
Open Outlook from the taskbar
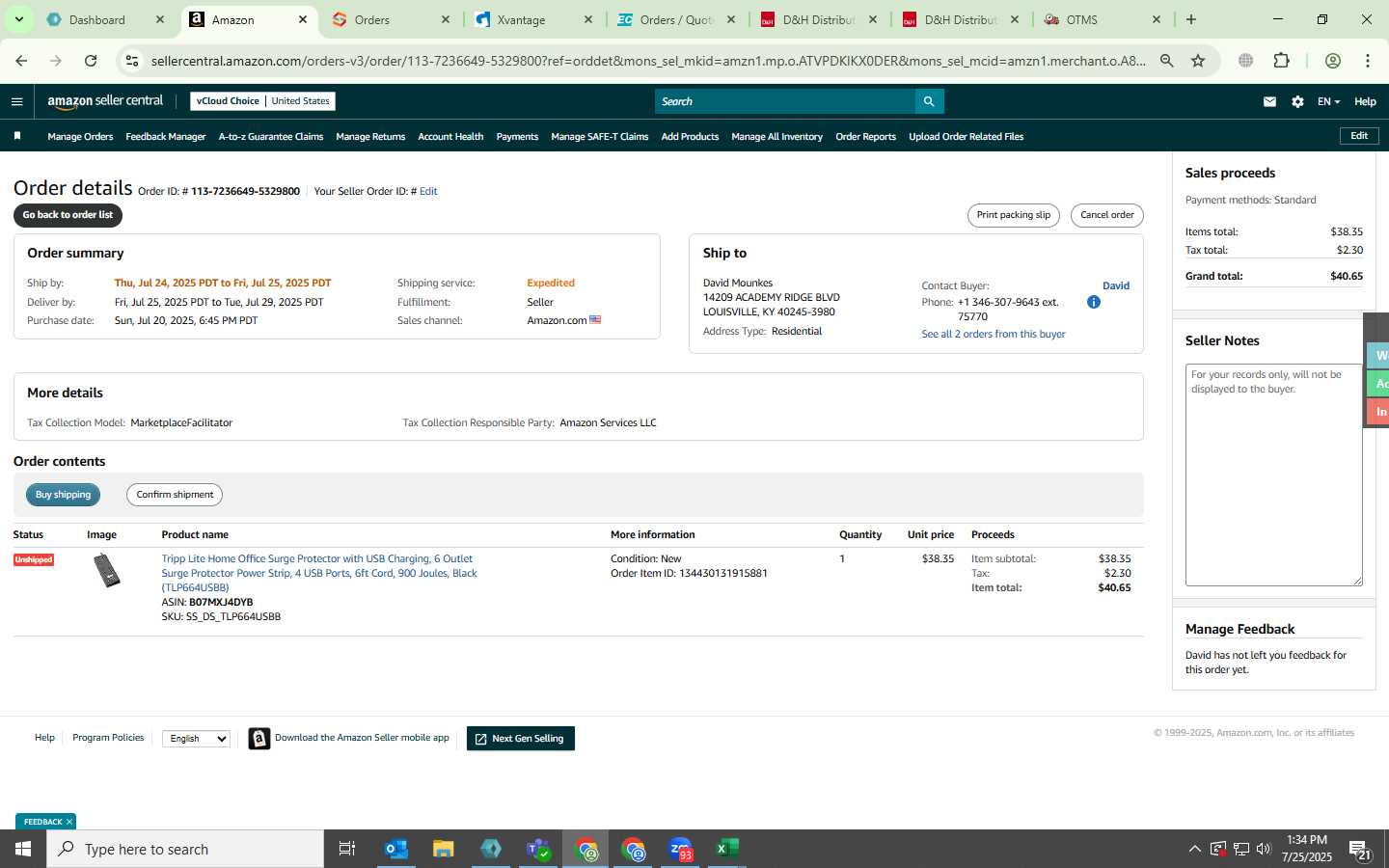tap(396, 849)
